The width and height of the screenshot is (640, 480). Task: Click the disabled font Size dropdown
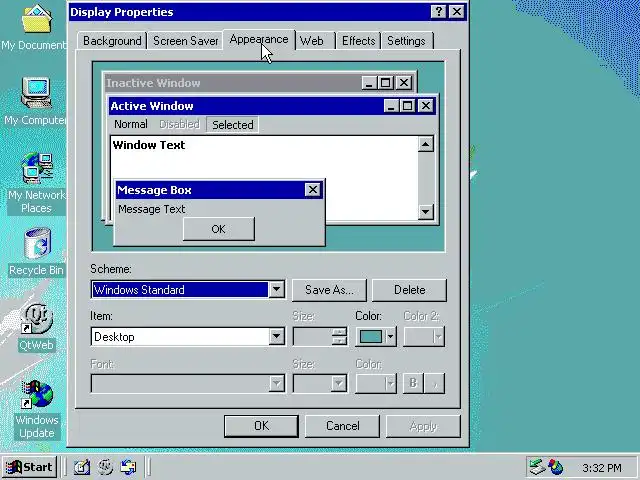click(x=320, y=384)
